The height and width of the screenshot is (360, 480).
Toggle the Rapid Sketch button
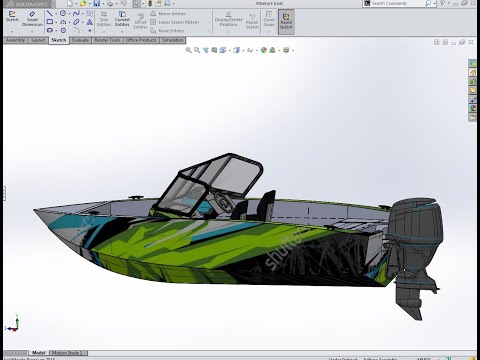point(286,21)
